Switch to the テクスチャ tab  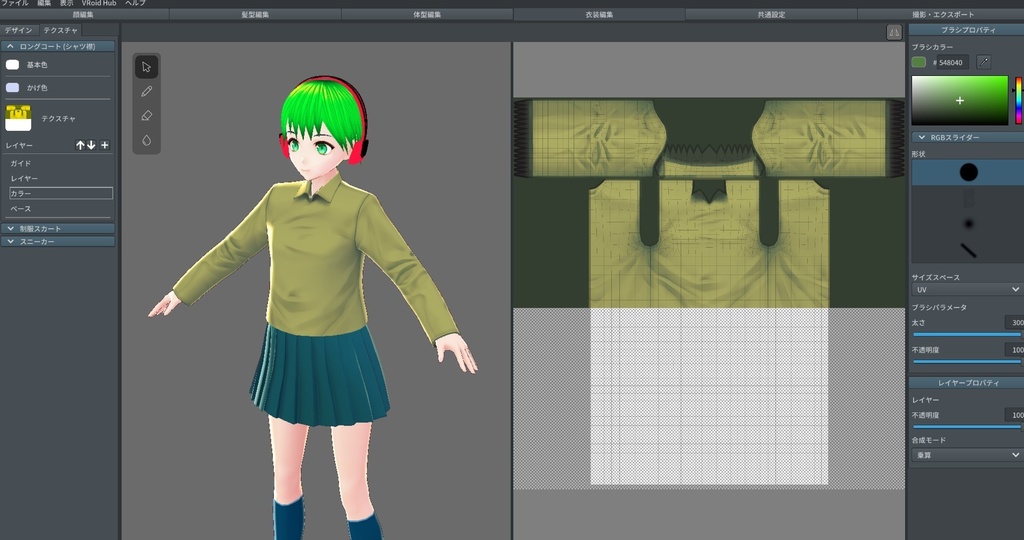pyautogui.click(x=60, y=30)
